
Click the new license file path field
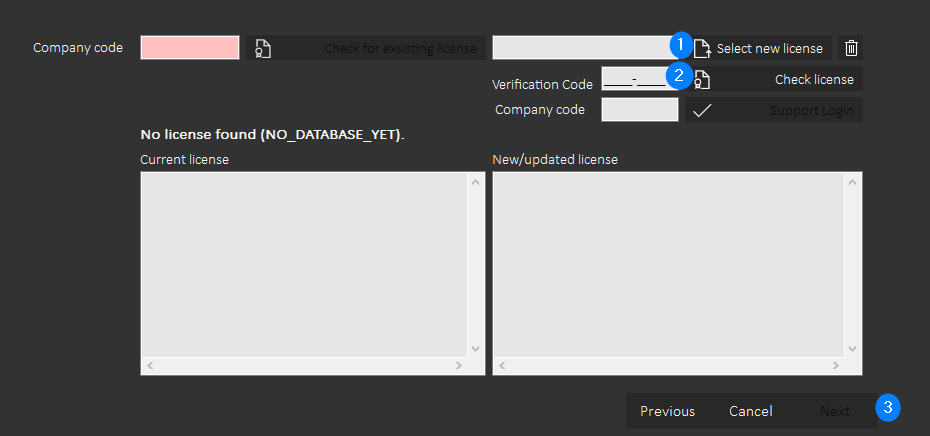[585, 48]
